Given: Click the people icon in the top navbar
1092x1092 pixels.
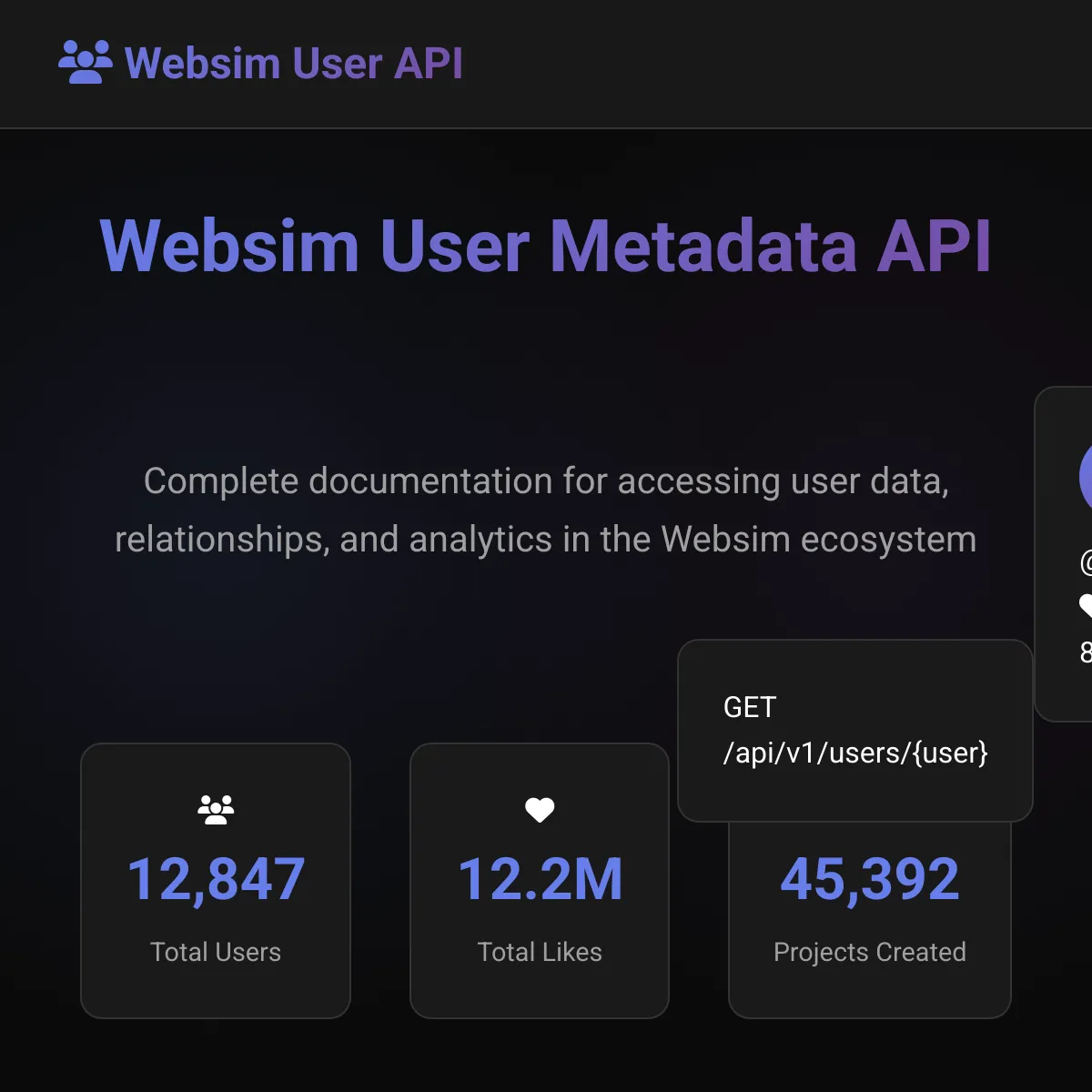Looking at the screenshot, I should click(85, 62).
